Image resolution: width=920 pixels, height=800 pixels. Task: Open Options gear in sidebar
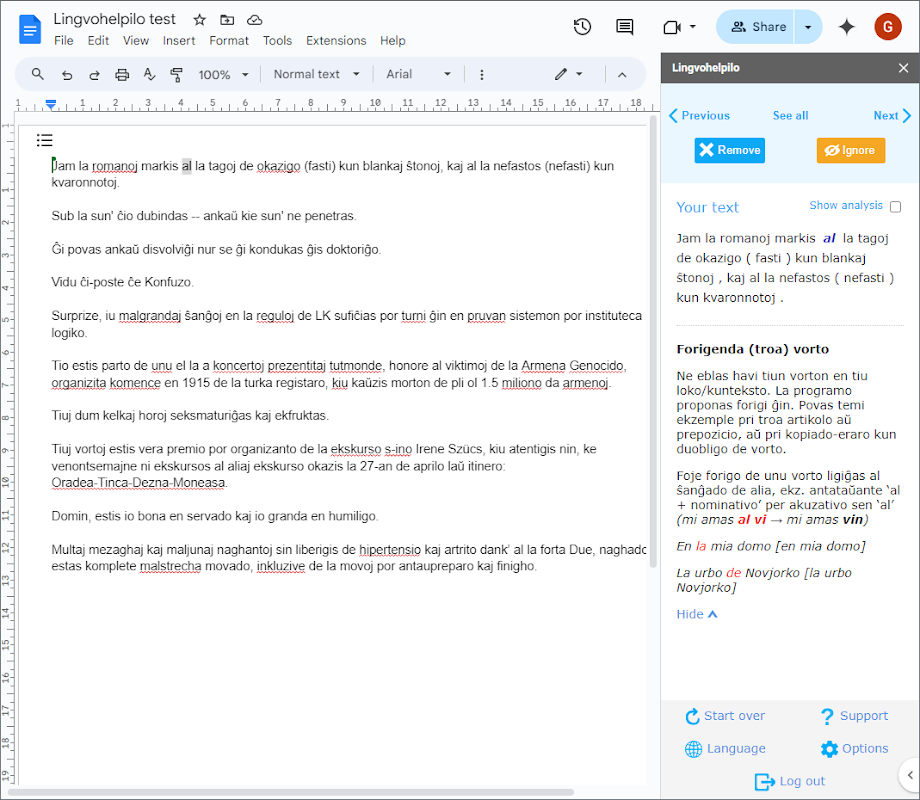(854, 748)
